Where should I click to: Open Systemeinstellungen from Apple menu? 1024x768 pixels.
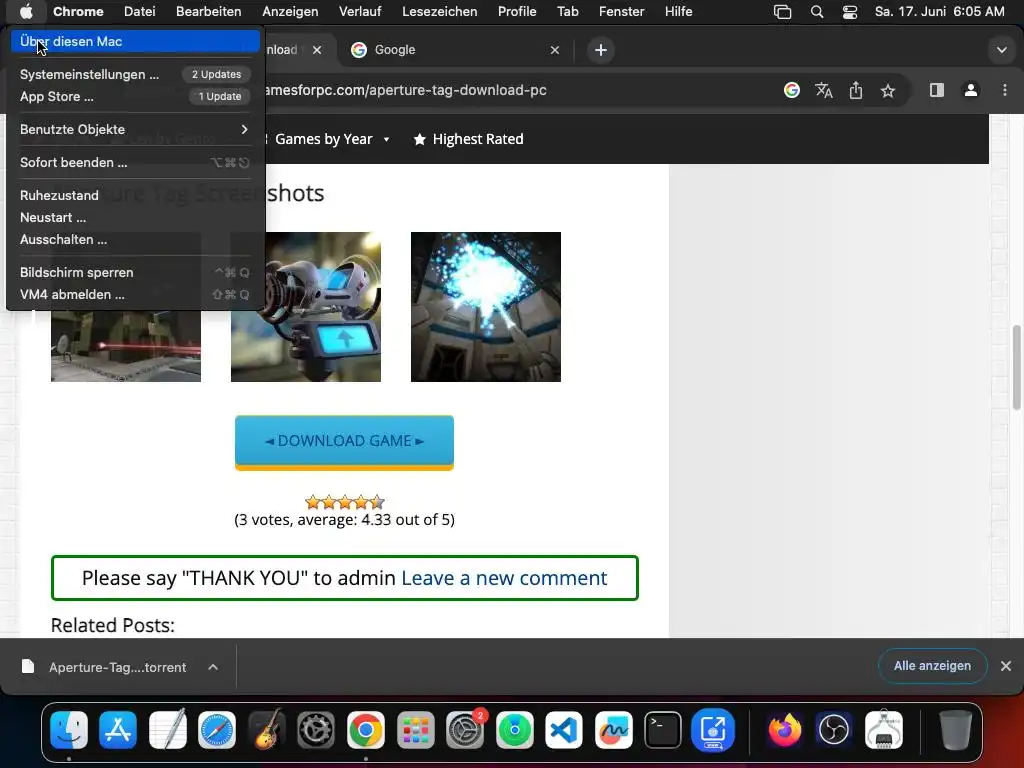[135, 74]
